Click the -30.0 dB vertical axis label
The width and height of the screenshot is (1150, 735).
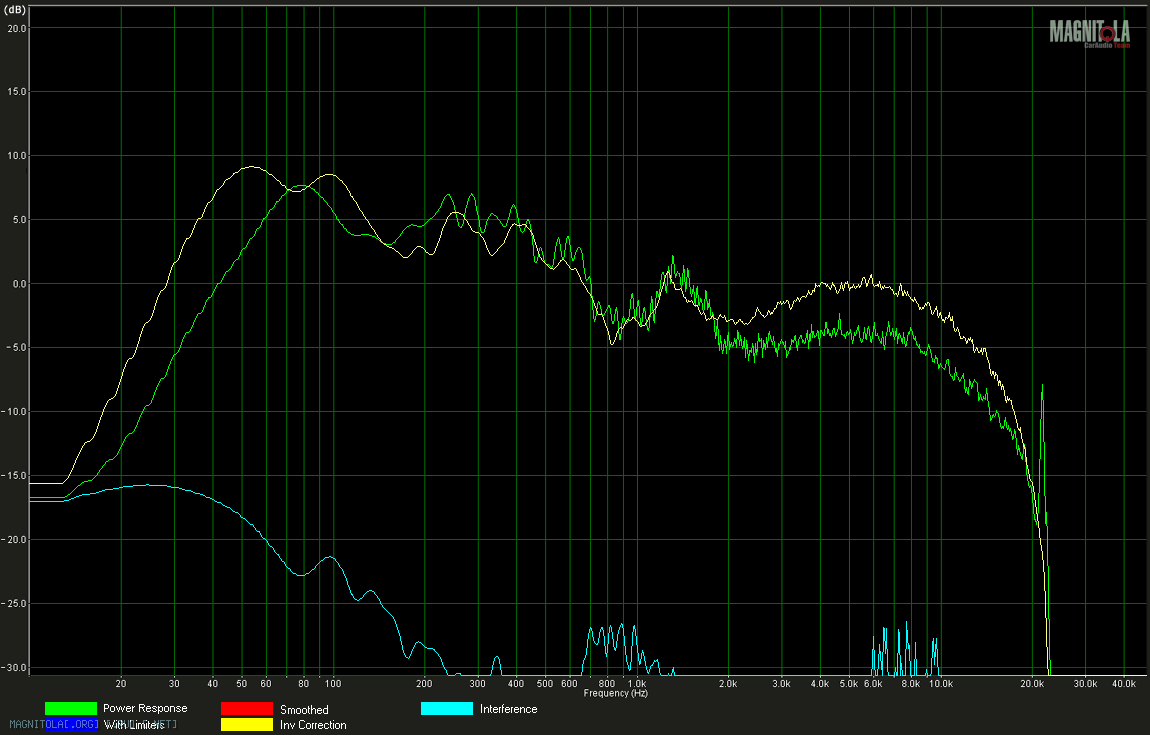(x=15, y=667)
